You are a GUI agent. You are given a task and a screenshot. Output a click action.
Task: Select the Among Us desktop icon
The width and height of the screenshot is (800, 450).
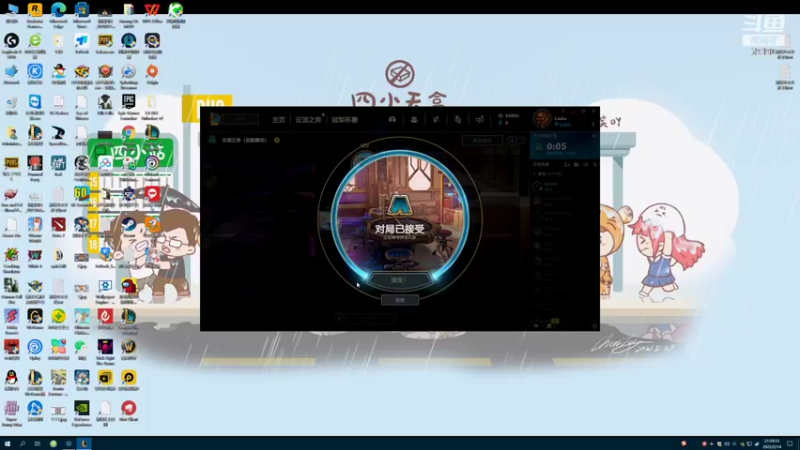pos(129,289)
